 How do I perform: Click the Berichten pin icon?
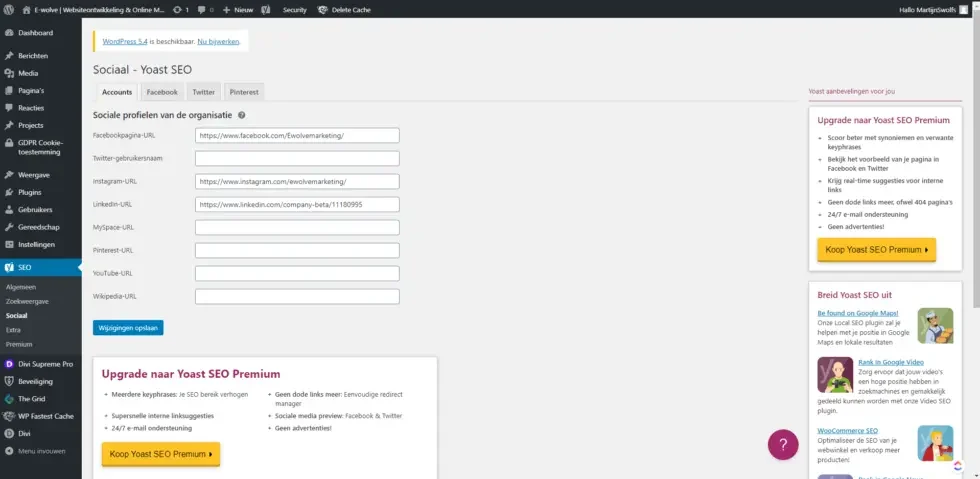pyautogui.click(x=9, y=56)
